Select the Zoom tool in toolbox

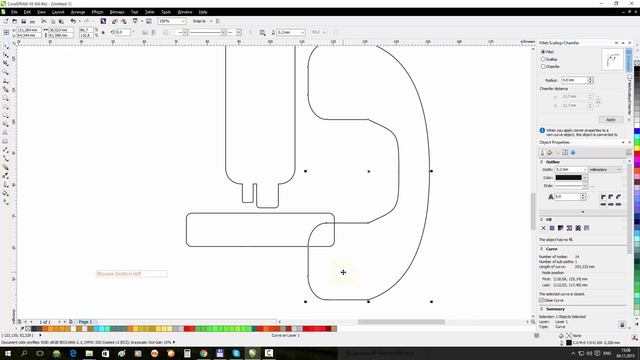point(6,72)
